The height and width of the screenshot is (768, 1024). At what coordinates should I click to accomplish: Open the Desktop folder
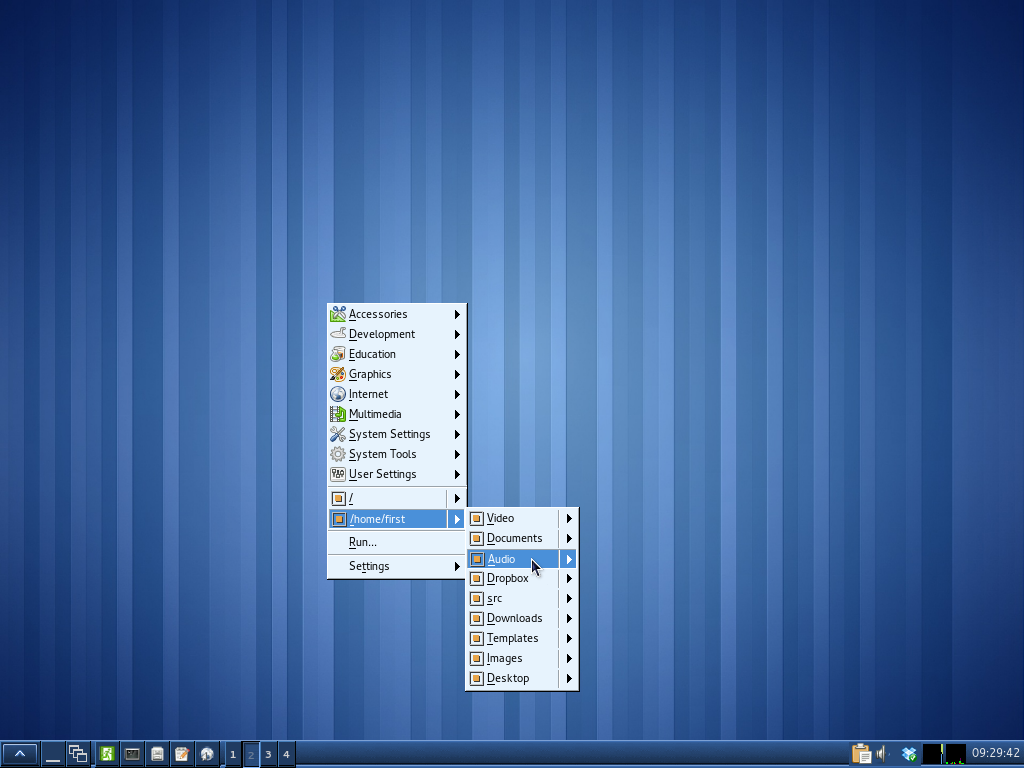click(x=512, y=679)
